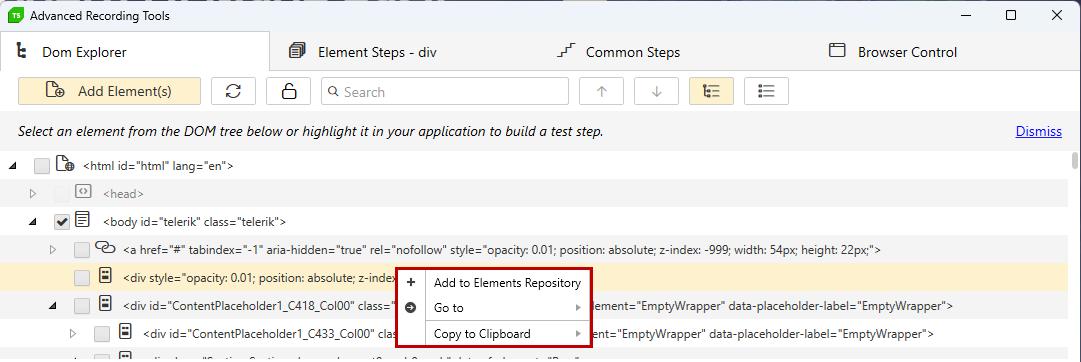Click the Common Steps tab stairs icon
The image size is (1081, 362).
coord(566,51)
